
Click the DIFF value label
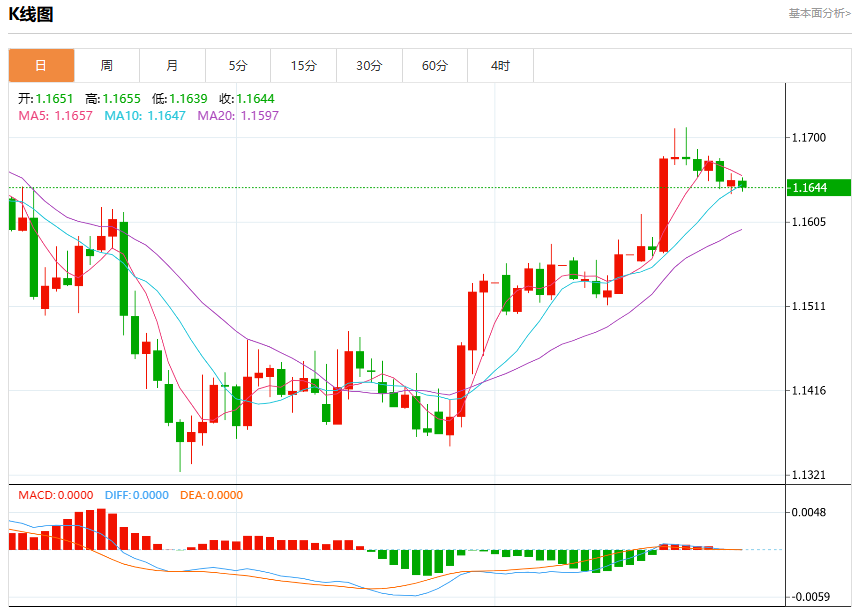click(136, 495)
